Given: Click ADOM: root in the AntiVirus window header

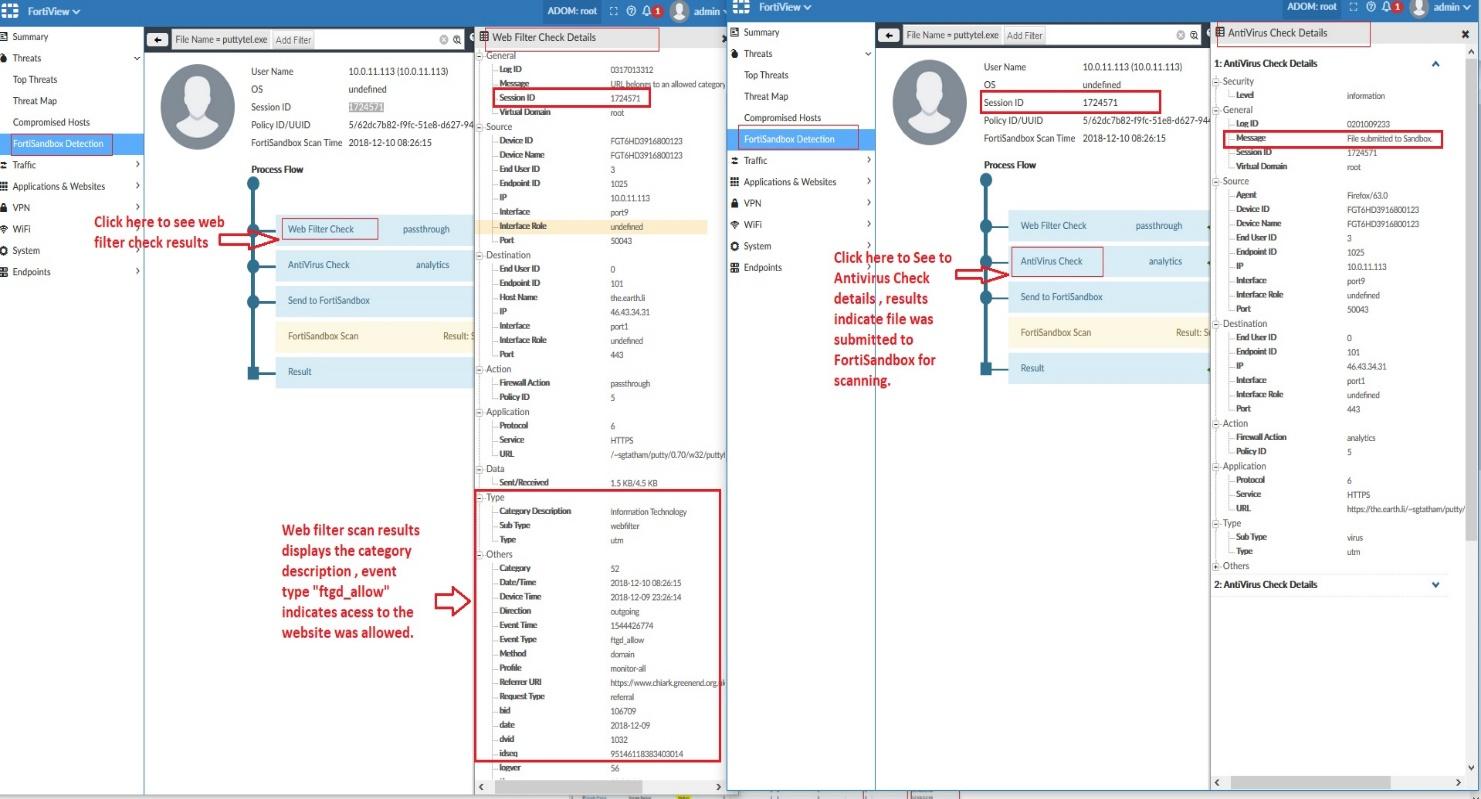Looking at the screenshot, I should [1312, 7].
